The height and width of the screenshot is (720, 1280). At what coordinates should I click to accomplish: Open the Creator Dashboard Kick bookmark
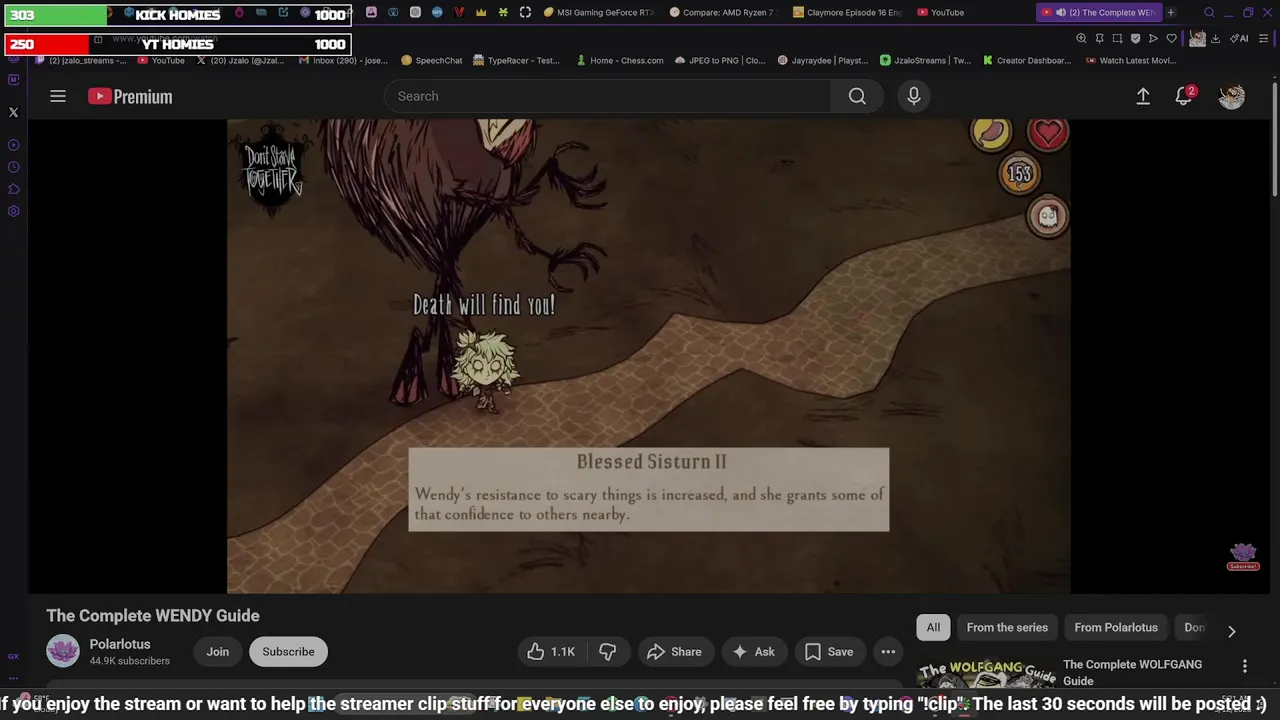pyautogui.click(x=1027, y=60)
